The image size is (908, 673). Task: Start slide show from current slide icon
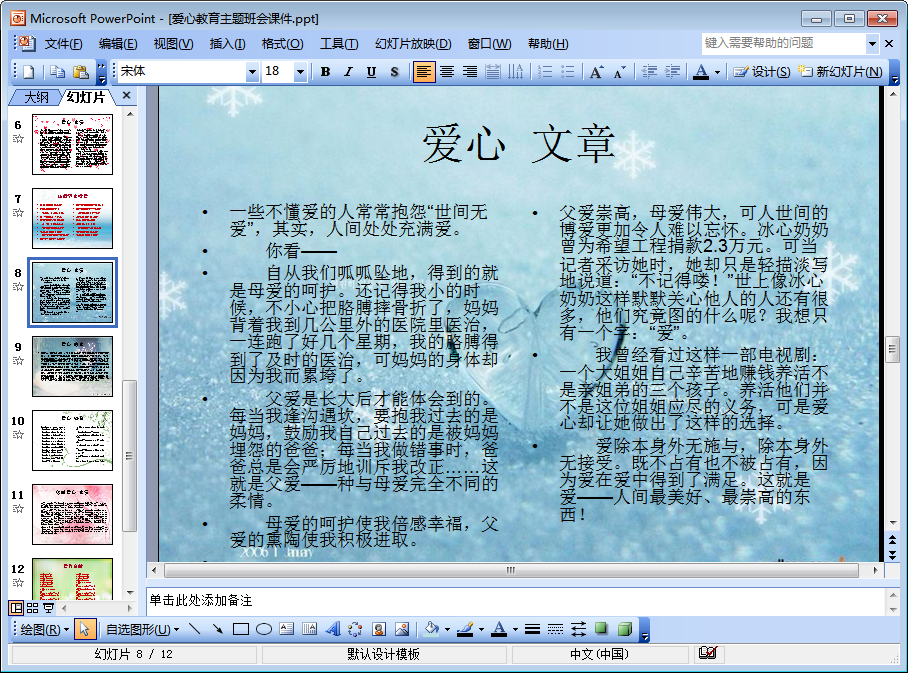pos(49,608)
